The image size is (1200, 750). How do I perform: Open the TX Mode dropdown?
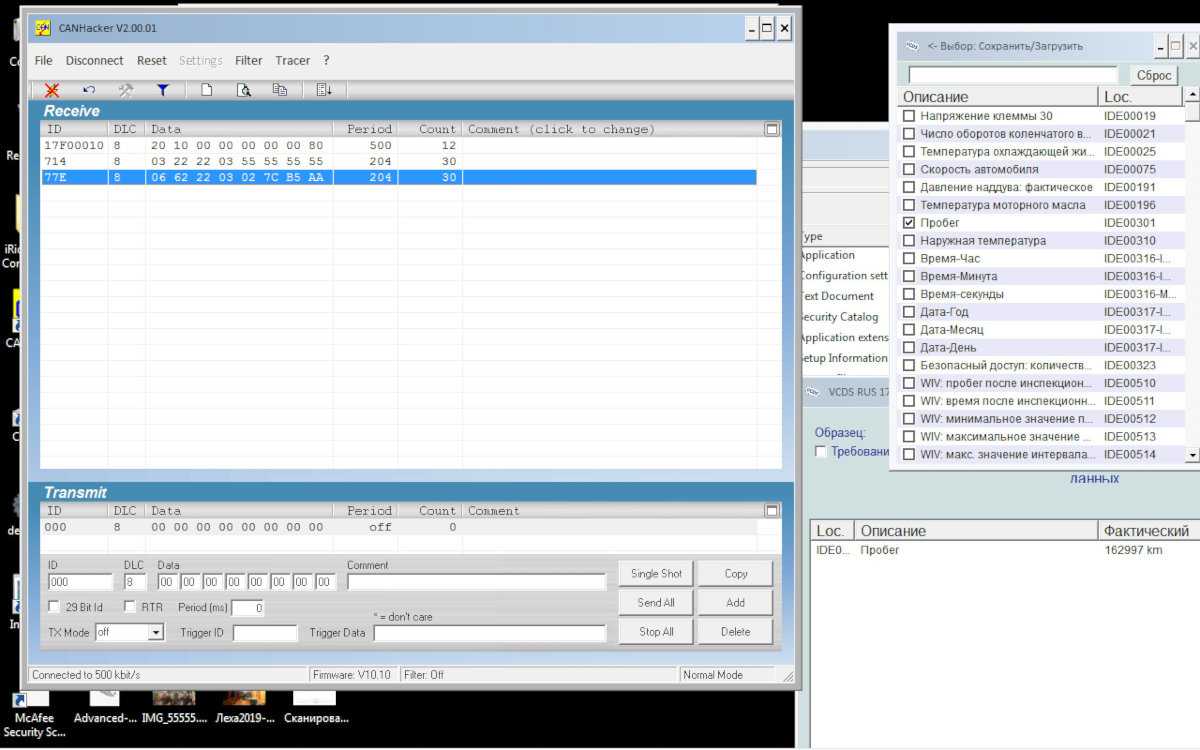point(156,633)
